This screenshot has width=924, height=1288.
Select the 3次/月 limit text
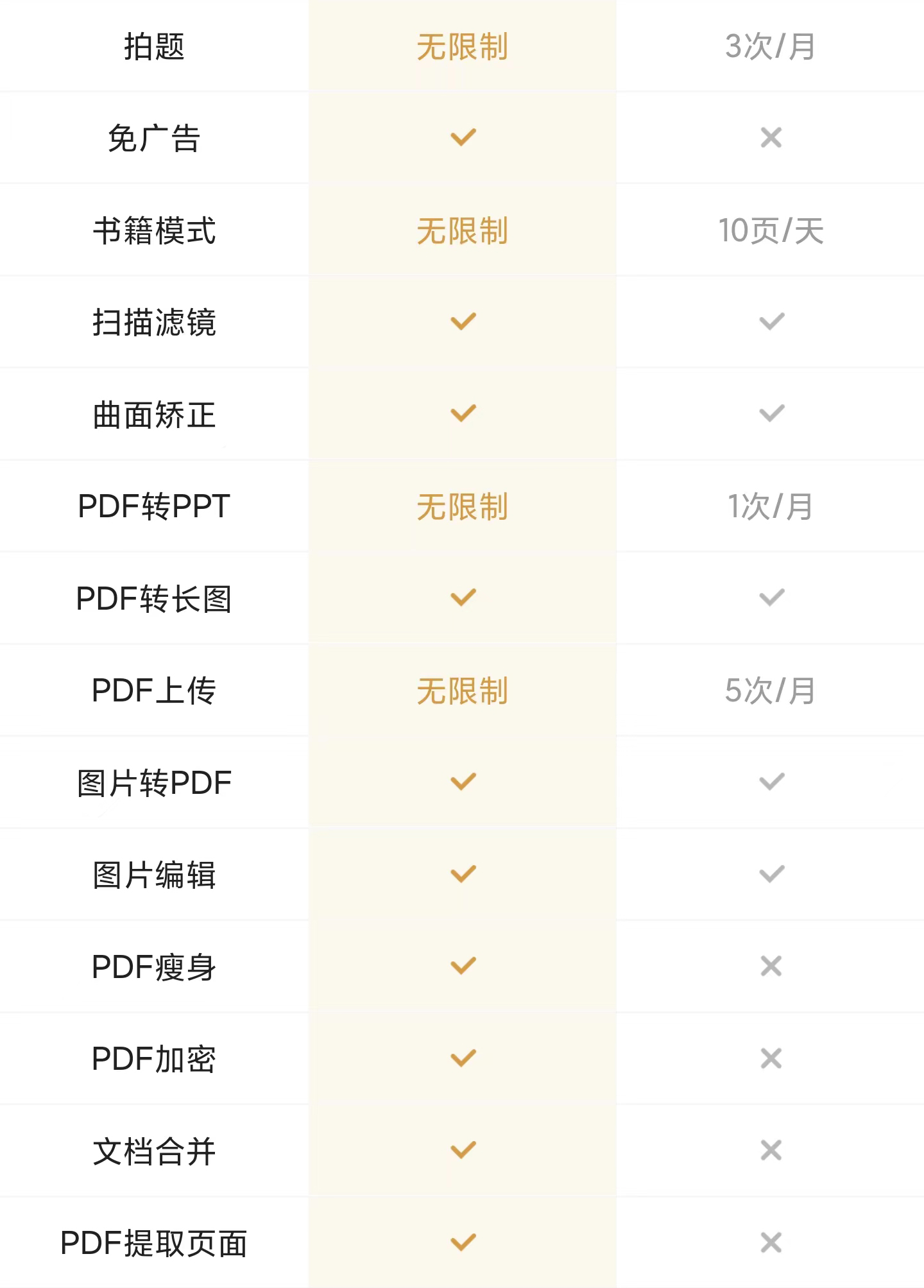770,47
